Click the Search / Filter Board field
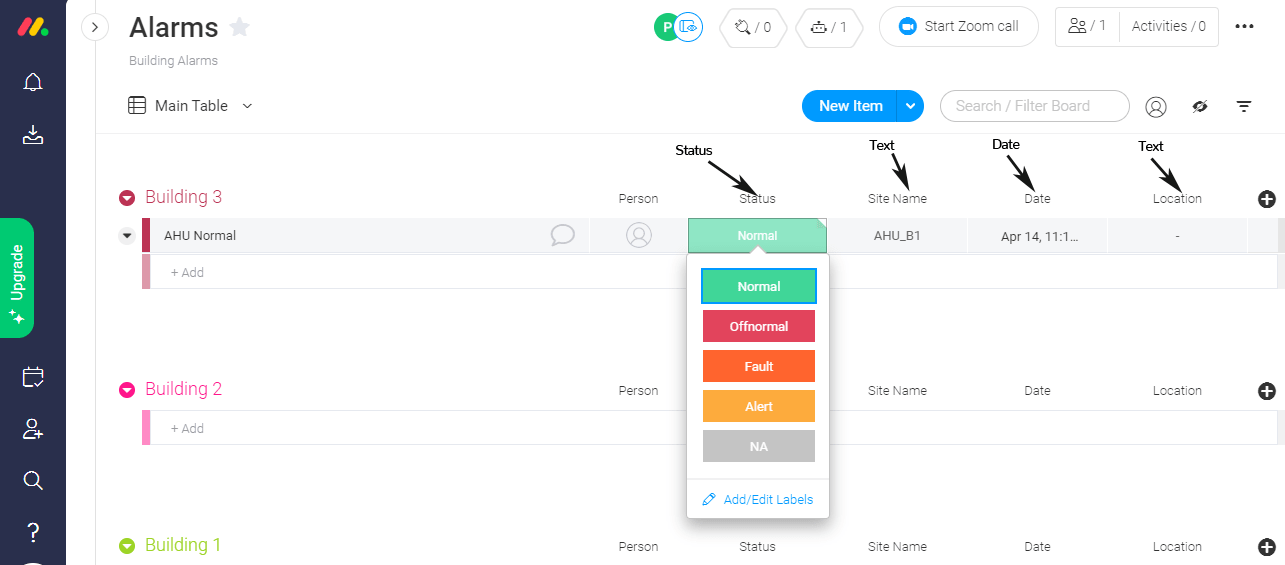1285x565 pixels. pyautogui.click(x=1035, y=106)
